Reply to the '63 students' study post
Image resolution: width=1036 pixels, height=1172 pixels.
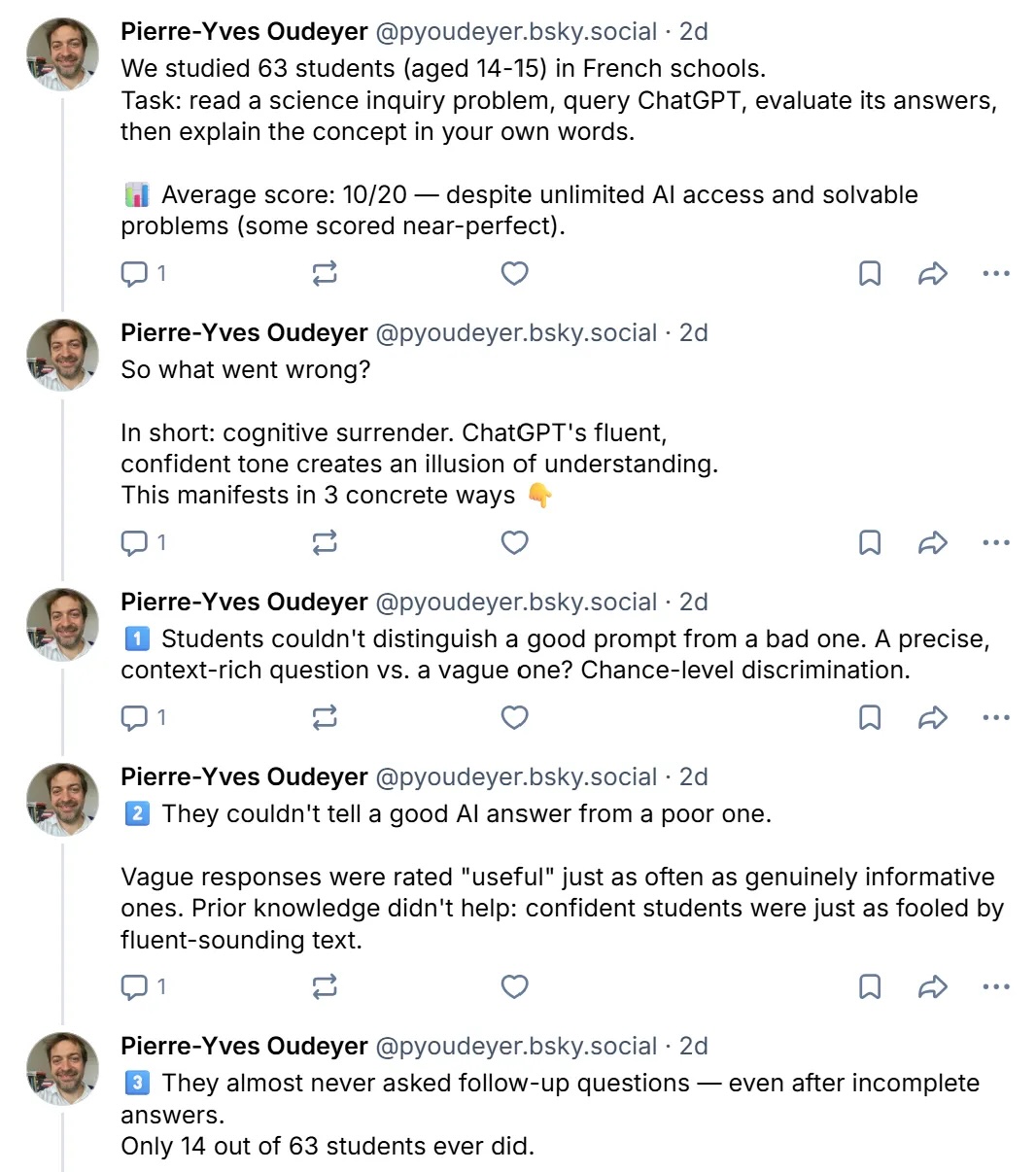pyautogui.click(x=142, y=274)
